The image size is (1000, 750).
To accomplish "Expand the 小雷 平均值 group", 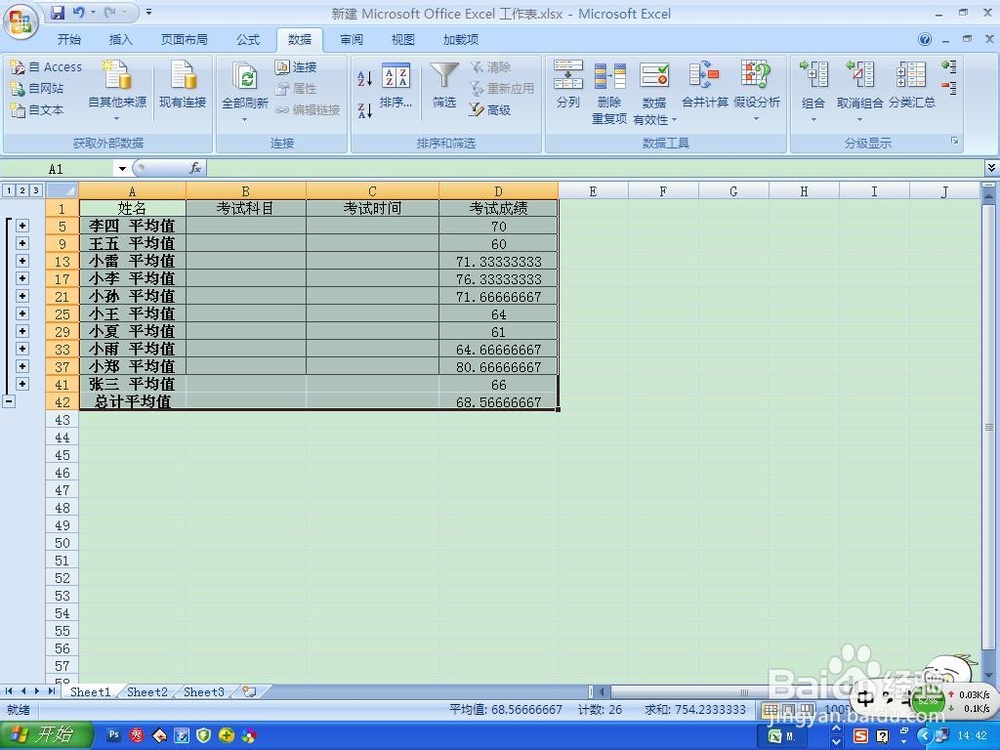I will pos(22,261).
